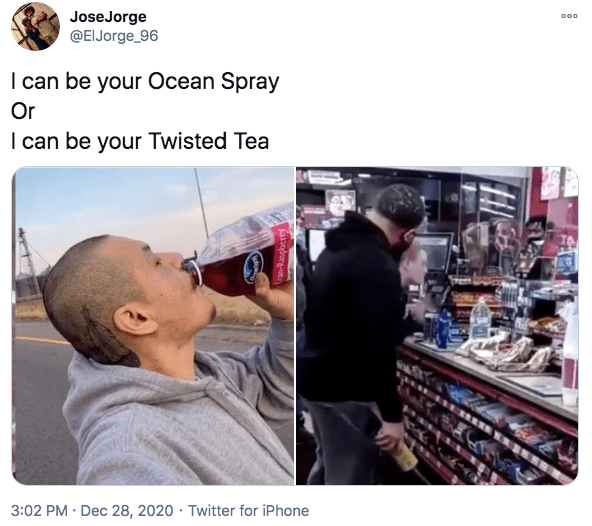The image size is (592, 526).
Task: Open the three-dot more options menu
Action: pyautogui.click(x=569, y=16)
